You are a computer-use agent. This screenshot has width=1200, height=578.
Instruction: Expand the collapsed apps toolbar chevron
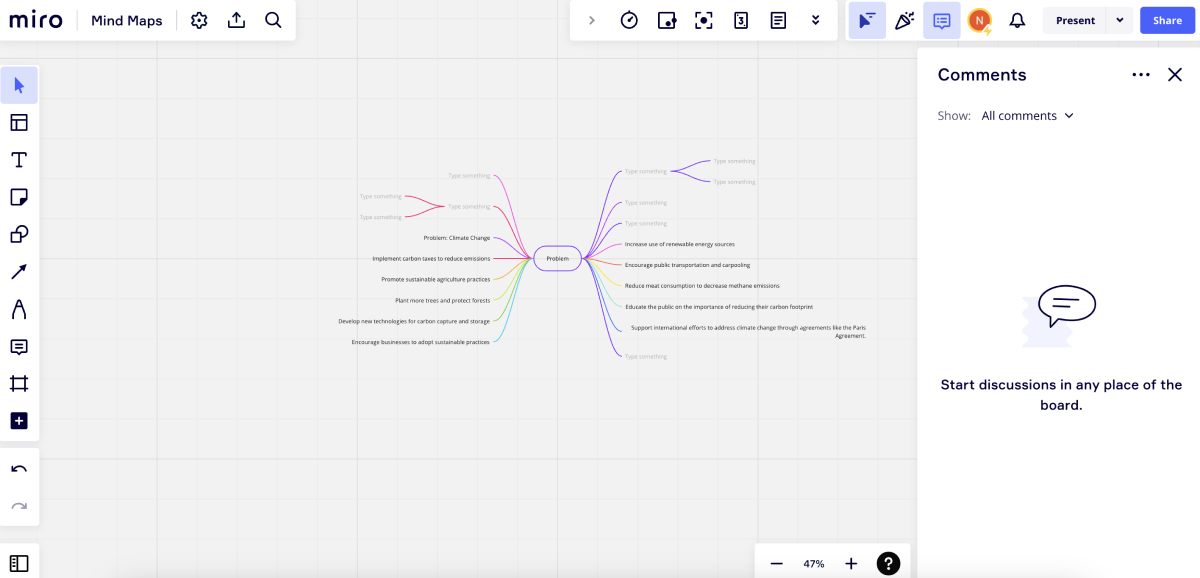point(592,20)
